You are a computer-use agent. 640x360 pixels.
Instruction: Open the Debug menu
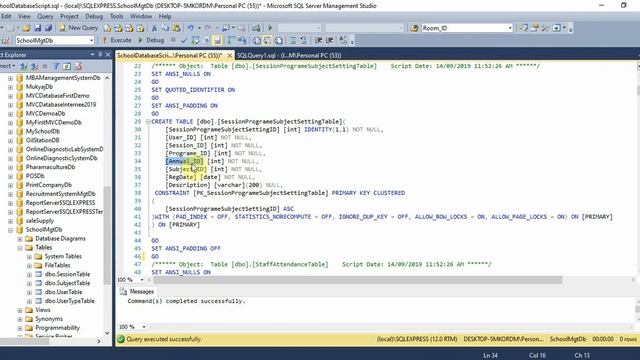click(94, 16)
